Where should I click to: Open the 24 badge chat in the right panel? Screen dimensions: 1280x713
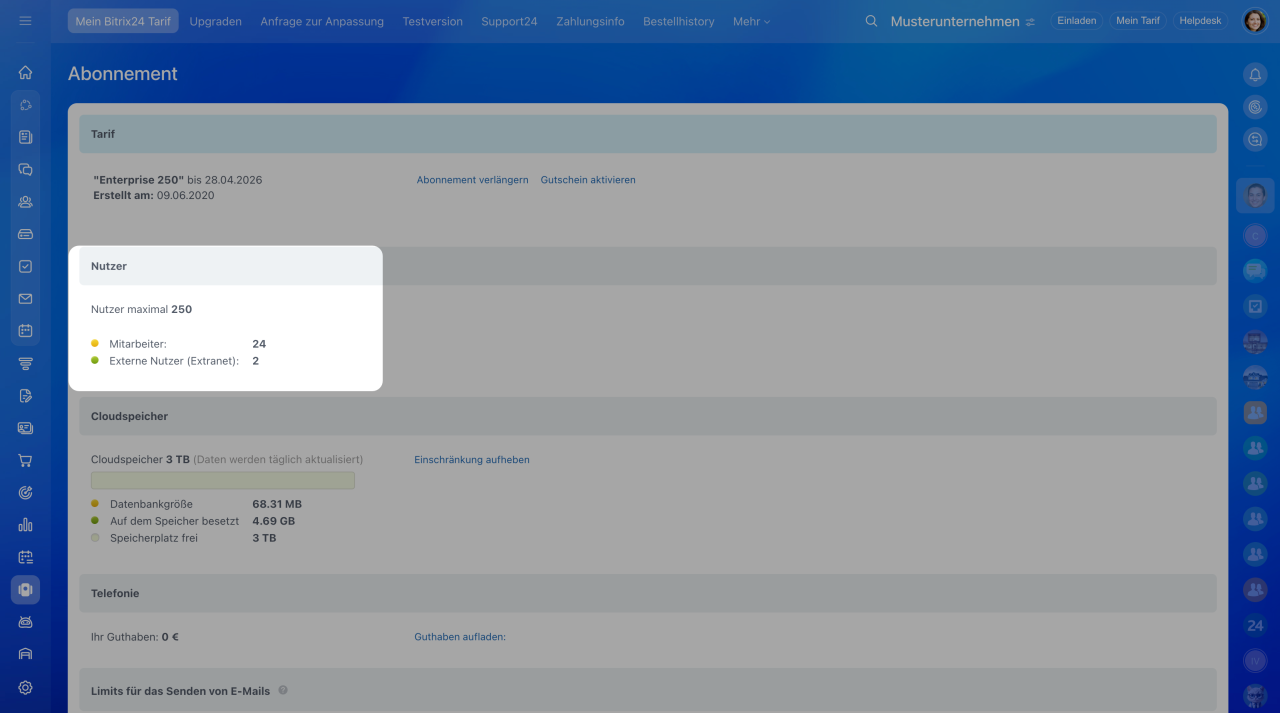(x=1255, y=626)
